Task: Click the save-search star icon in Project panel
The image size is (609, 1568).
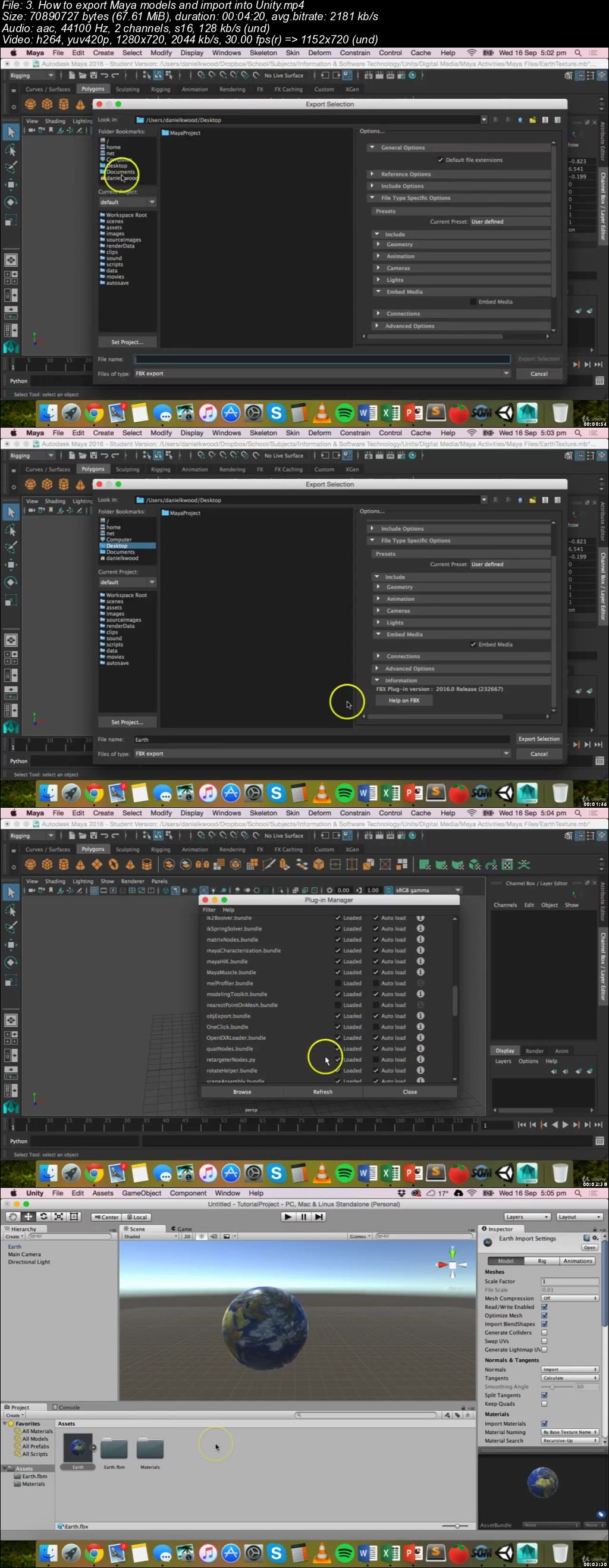Action: coord(469,1415)
